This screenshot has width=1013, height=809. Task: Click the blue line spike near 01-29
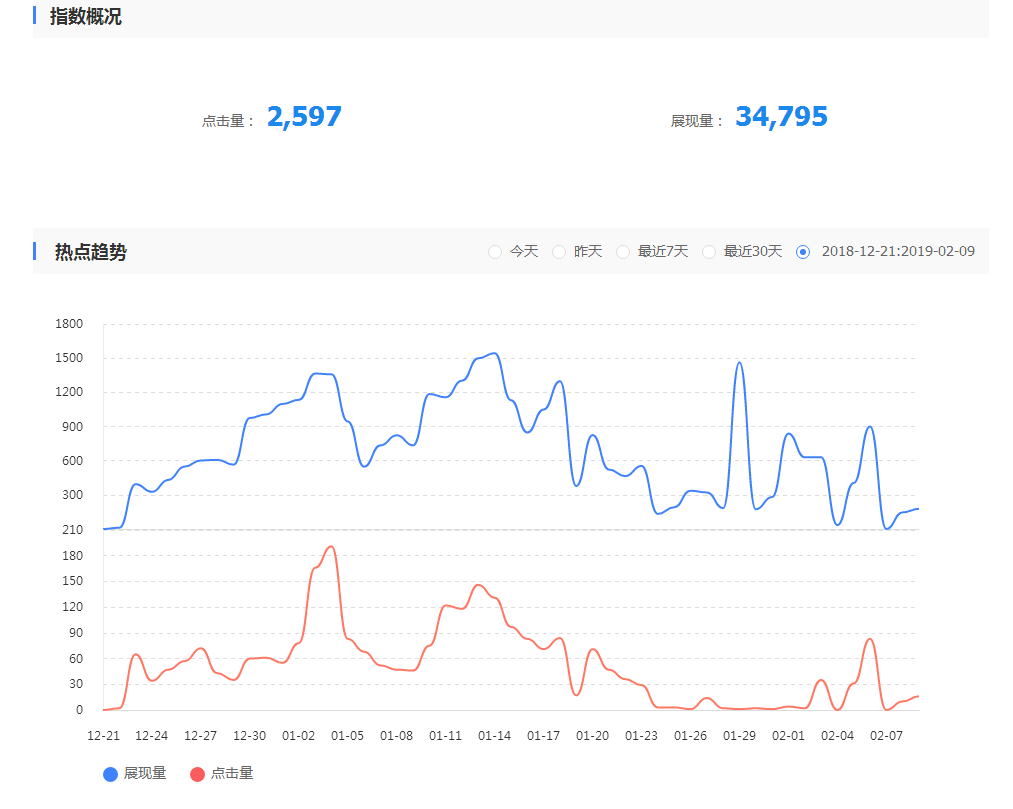pos(739,363)
